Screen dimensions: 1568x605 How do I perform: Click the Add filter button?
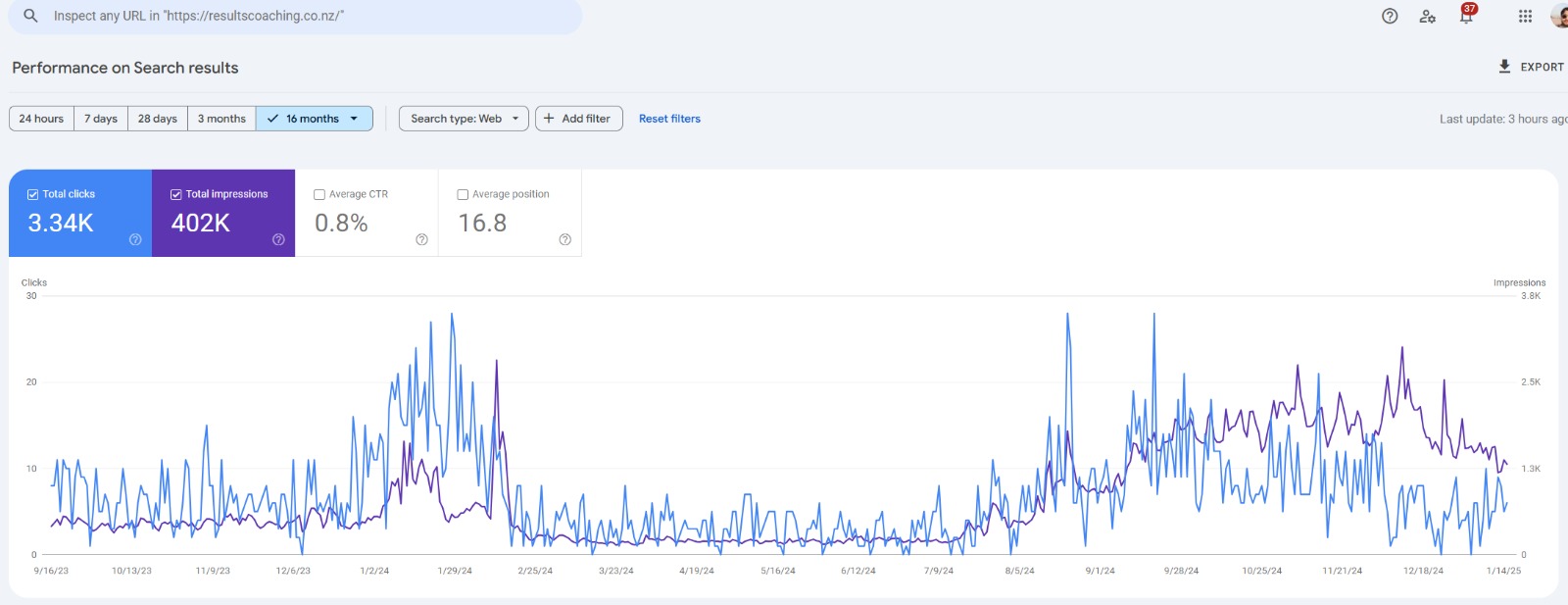point(578,119)
